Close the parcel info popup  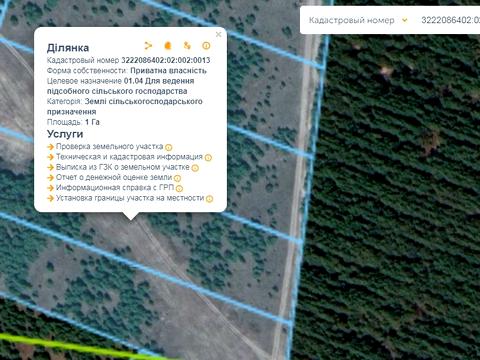click(x=219, y=34)
